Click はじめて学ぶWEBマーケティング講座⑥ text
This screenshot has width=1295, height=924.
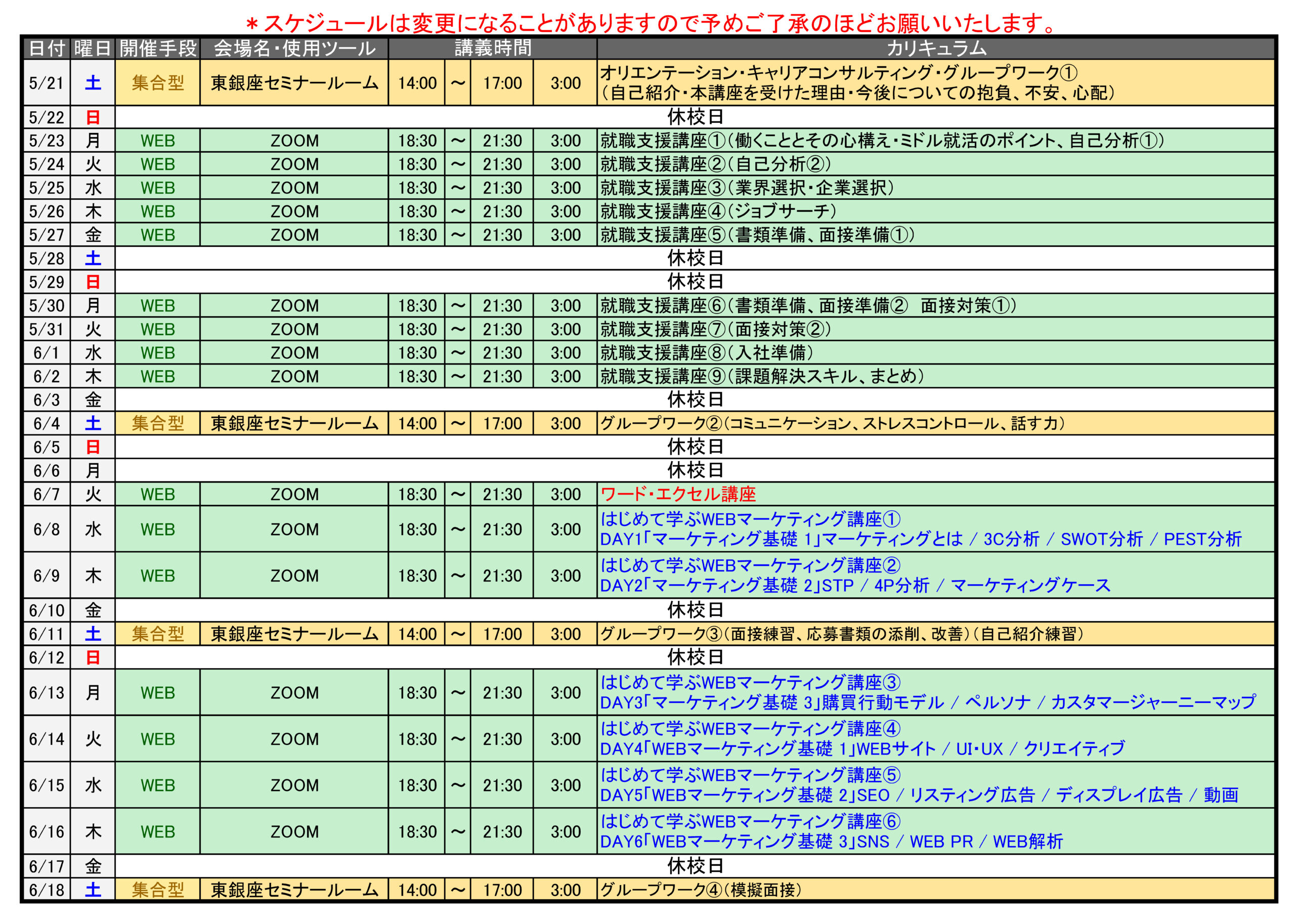[x=751, y=821]
